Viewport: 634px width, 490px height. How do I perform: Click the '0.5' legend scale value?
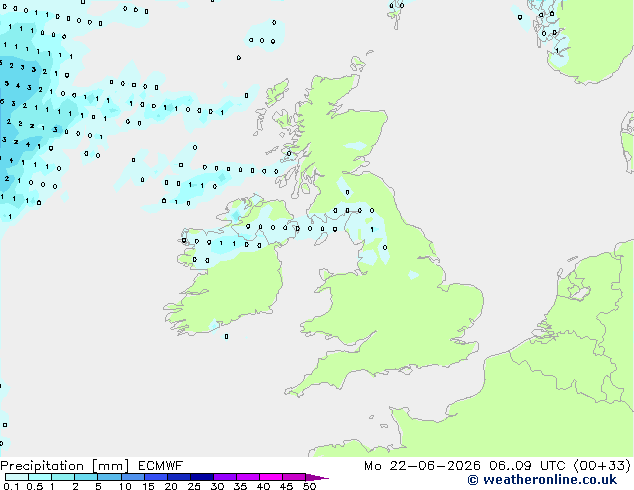tap(34, 486)
